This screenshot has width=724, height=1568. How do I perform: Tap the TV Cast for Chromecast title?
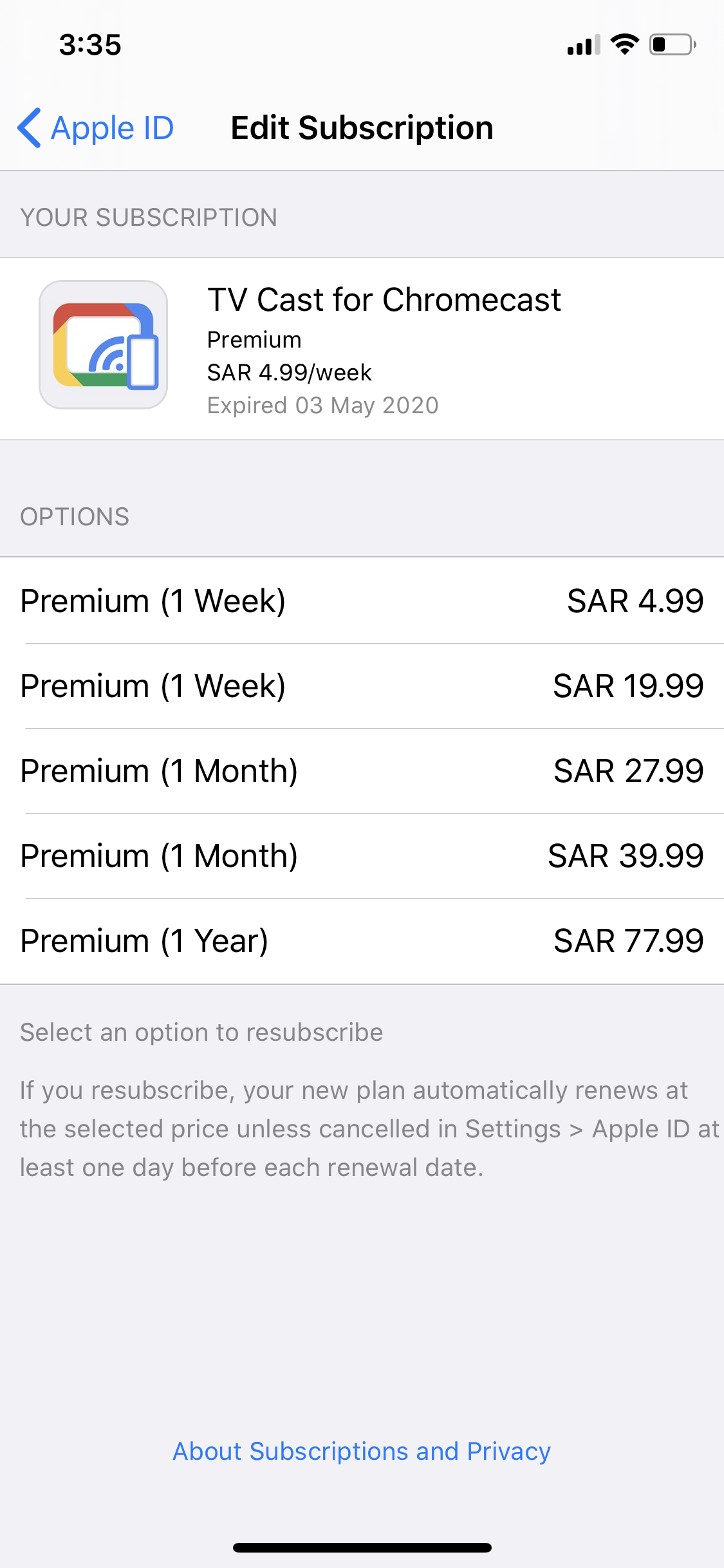click(384, 300)
